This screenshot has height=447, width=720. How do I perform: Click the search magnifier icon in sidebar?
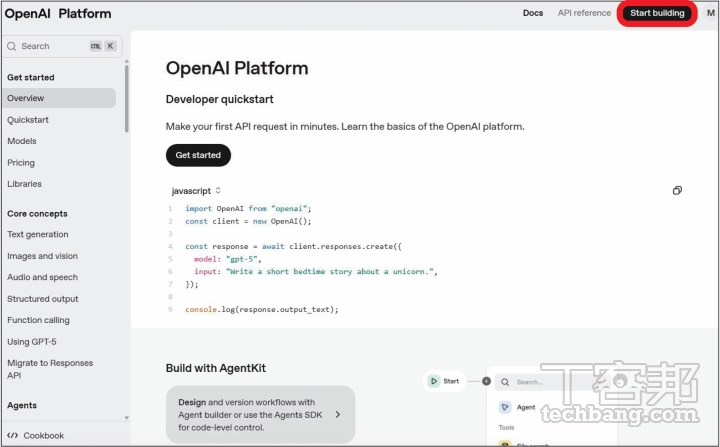click(x=11, y=46)
